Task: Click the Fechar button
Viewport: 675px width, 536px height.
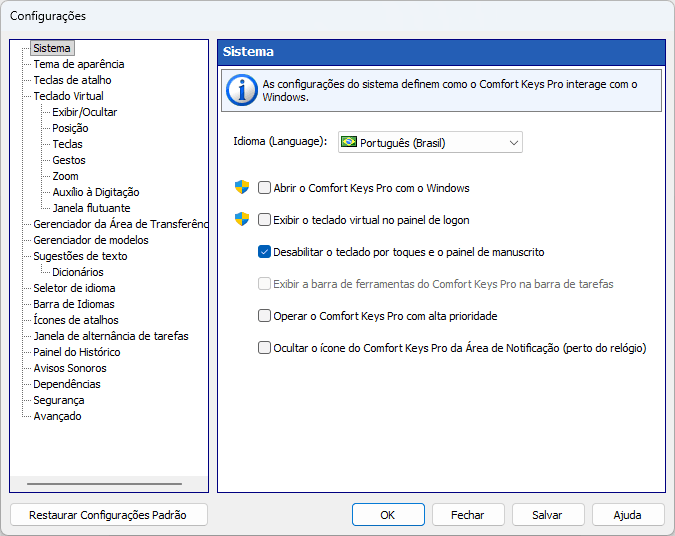Action: click(468, 515)
